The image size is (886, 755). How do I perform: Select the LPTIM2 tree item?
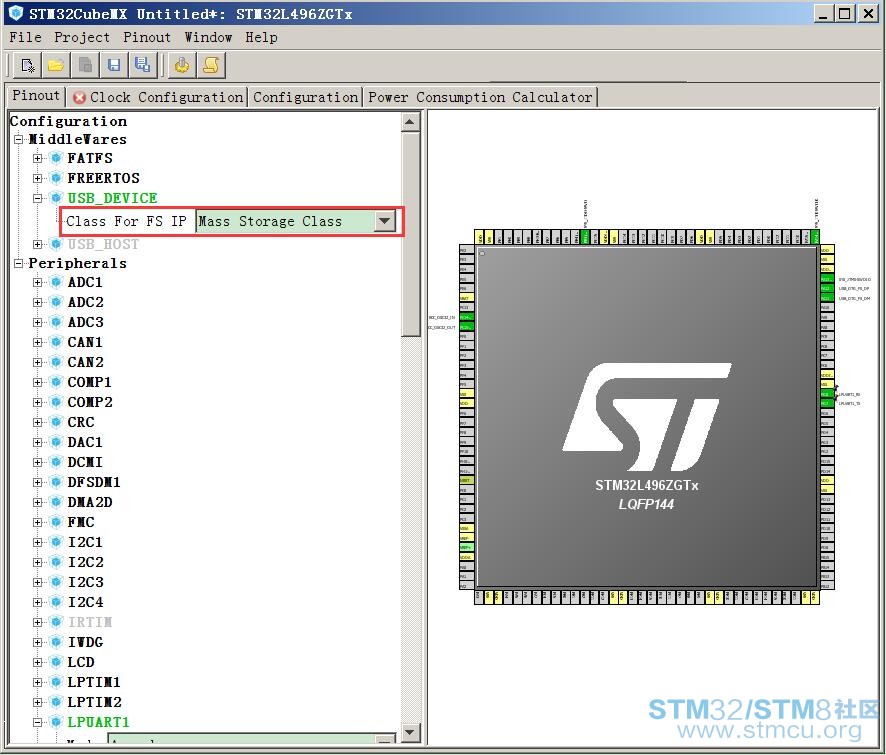(94, 702)
